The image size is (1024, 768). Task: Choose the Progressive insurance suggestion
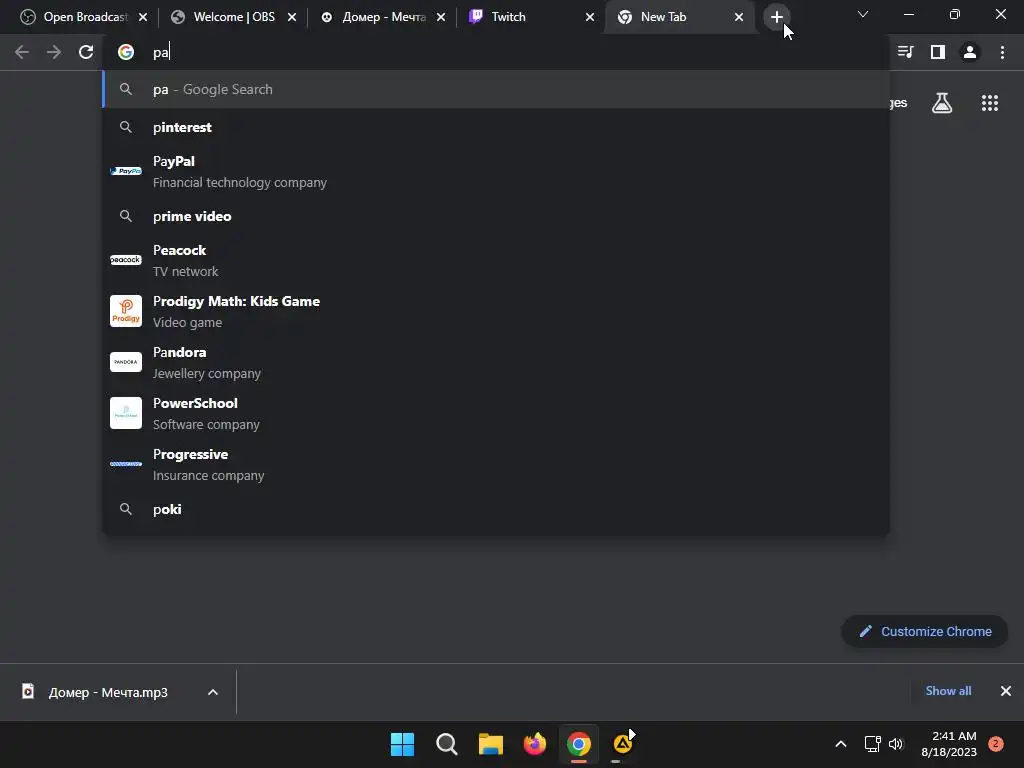(496, 464)
